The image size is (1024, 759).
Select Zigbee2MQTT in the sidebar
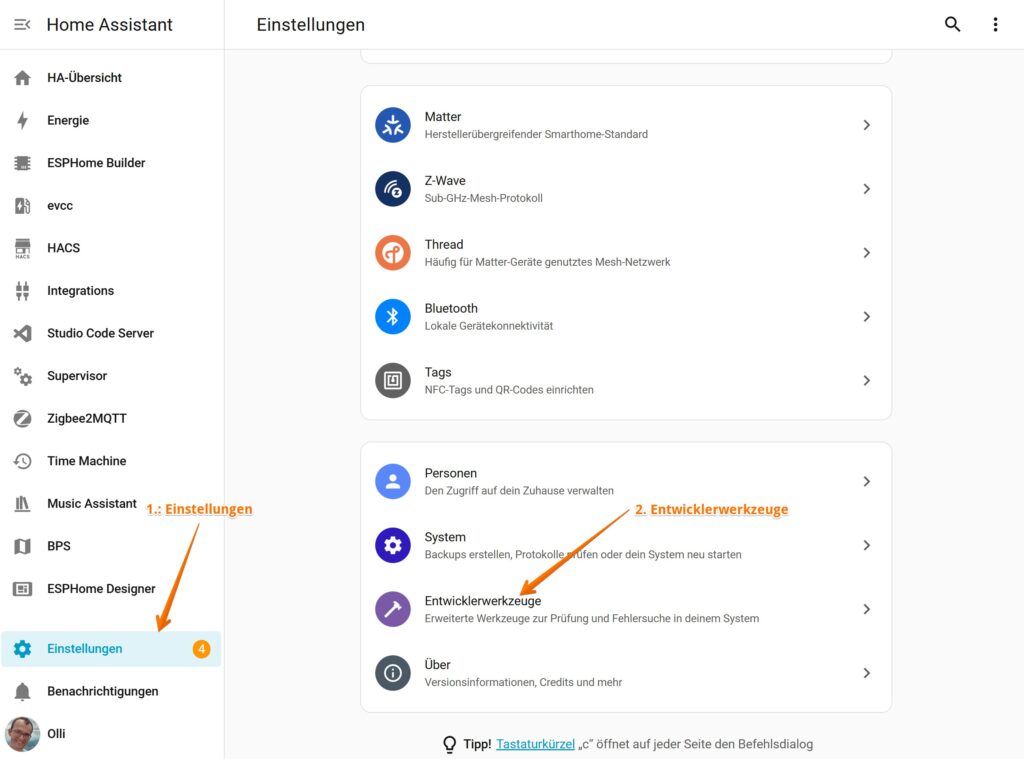click(87, 419)
